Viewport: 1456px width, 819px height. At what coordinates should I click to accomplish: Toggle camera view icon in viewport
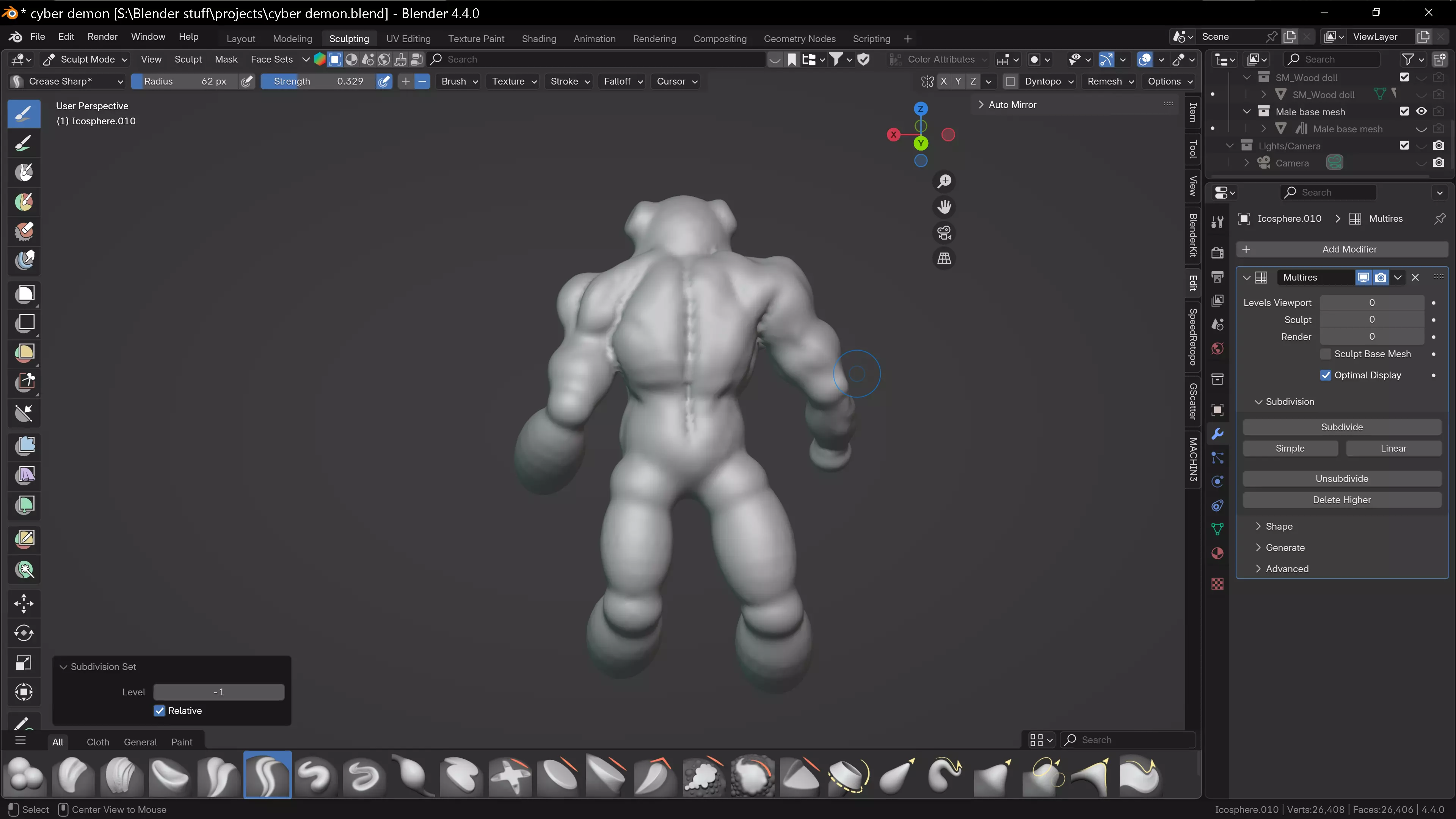pyautogui.click(x=944, y=232)
